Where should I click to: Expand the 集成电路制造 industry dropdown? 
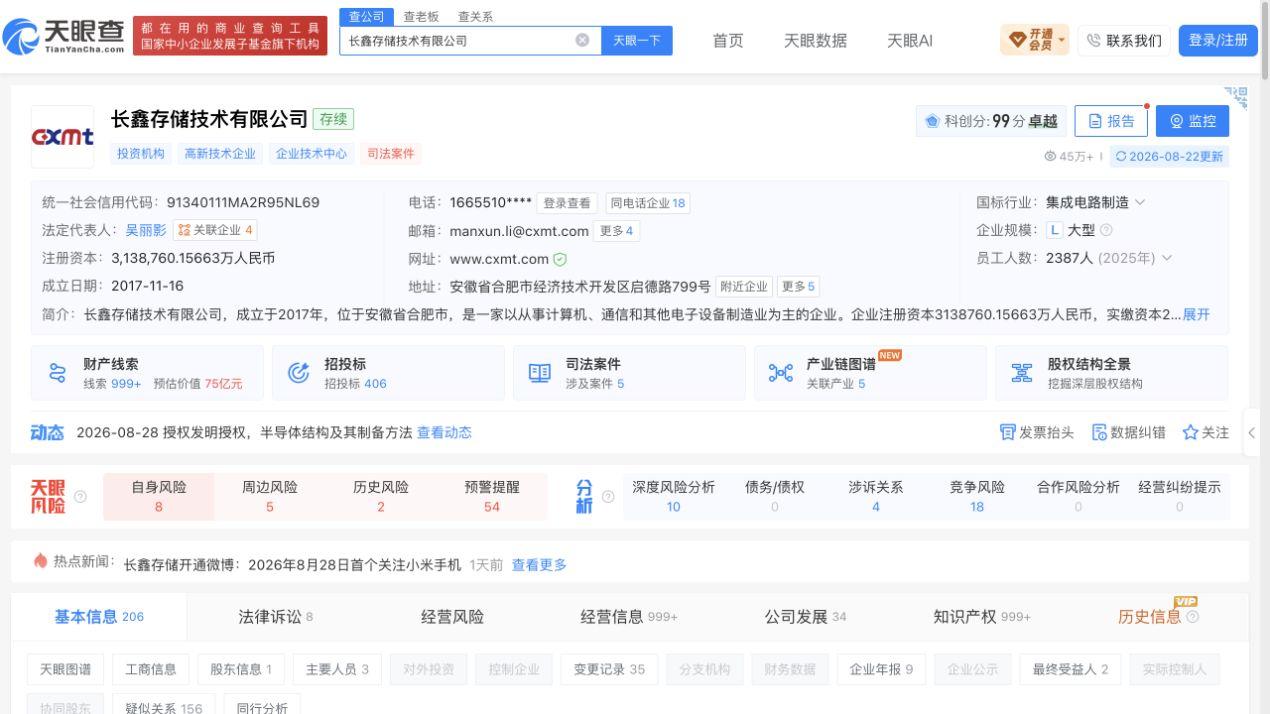(1141, 202)
